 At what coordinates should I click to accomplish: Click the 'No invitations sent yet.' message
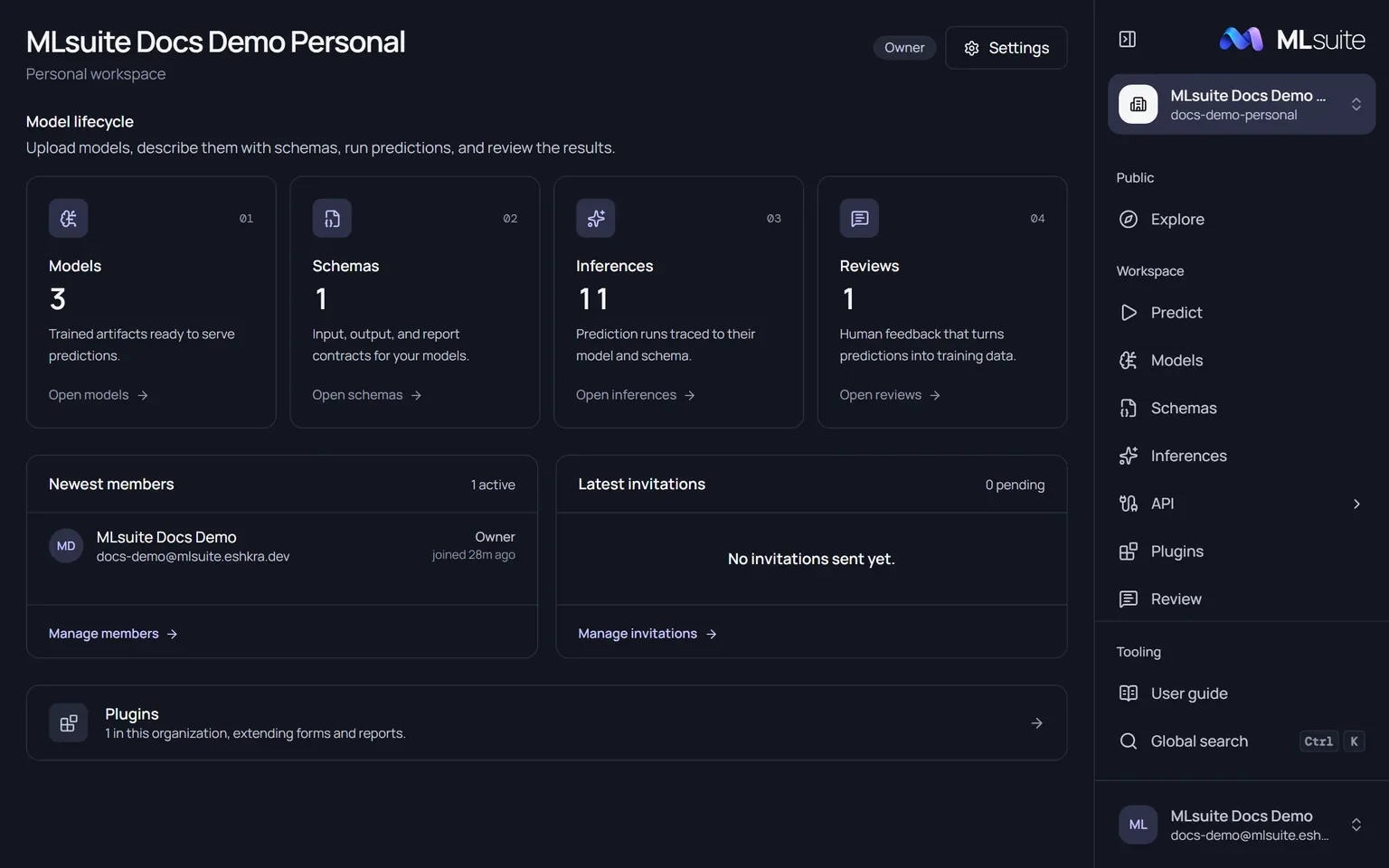pyautogui.click(x=811, y=560)
